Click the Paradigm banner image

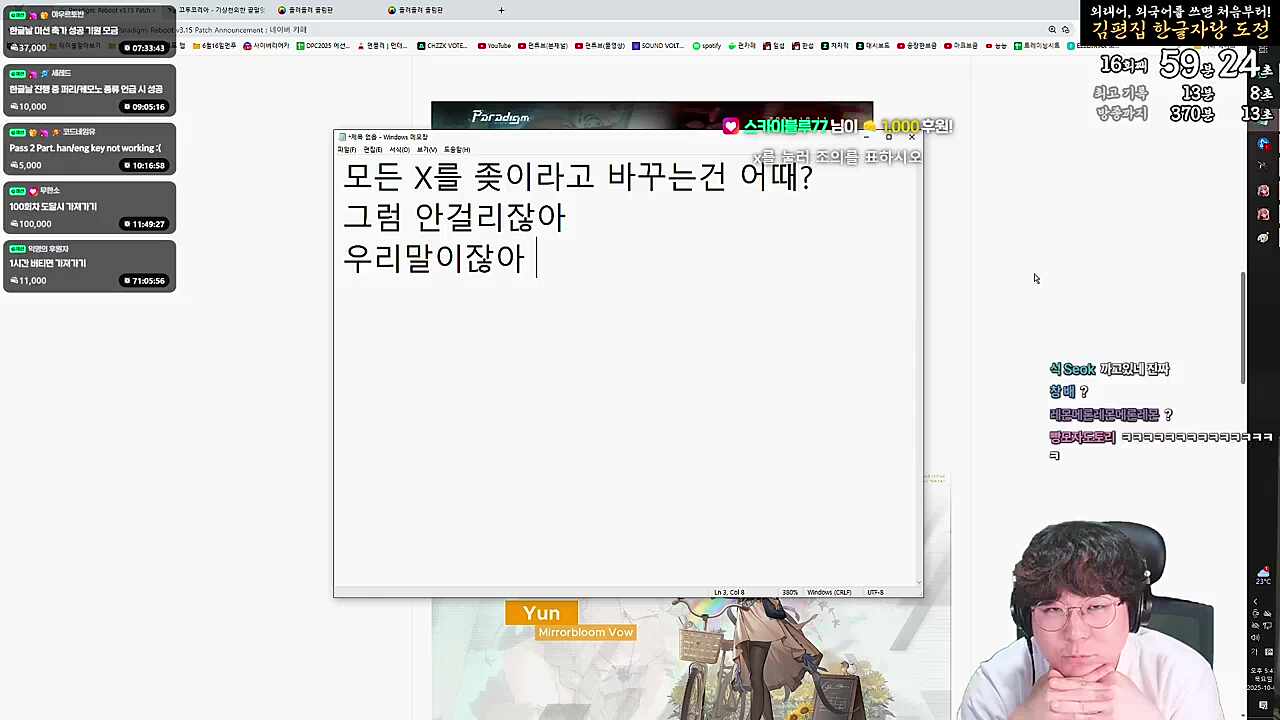(x=651, y=114)
